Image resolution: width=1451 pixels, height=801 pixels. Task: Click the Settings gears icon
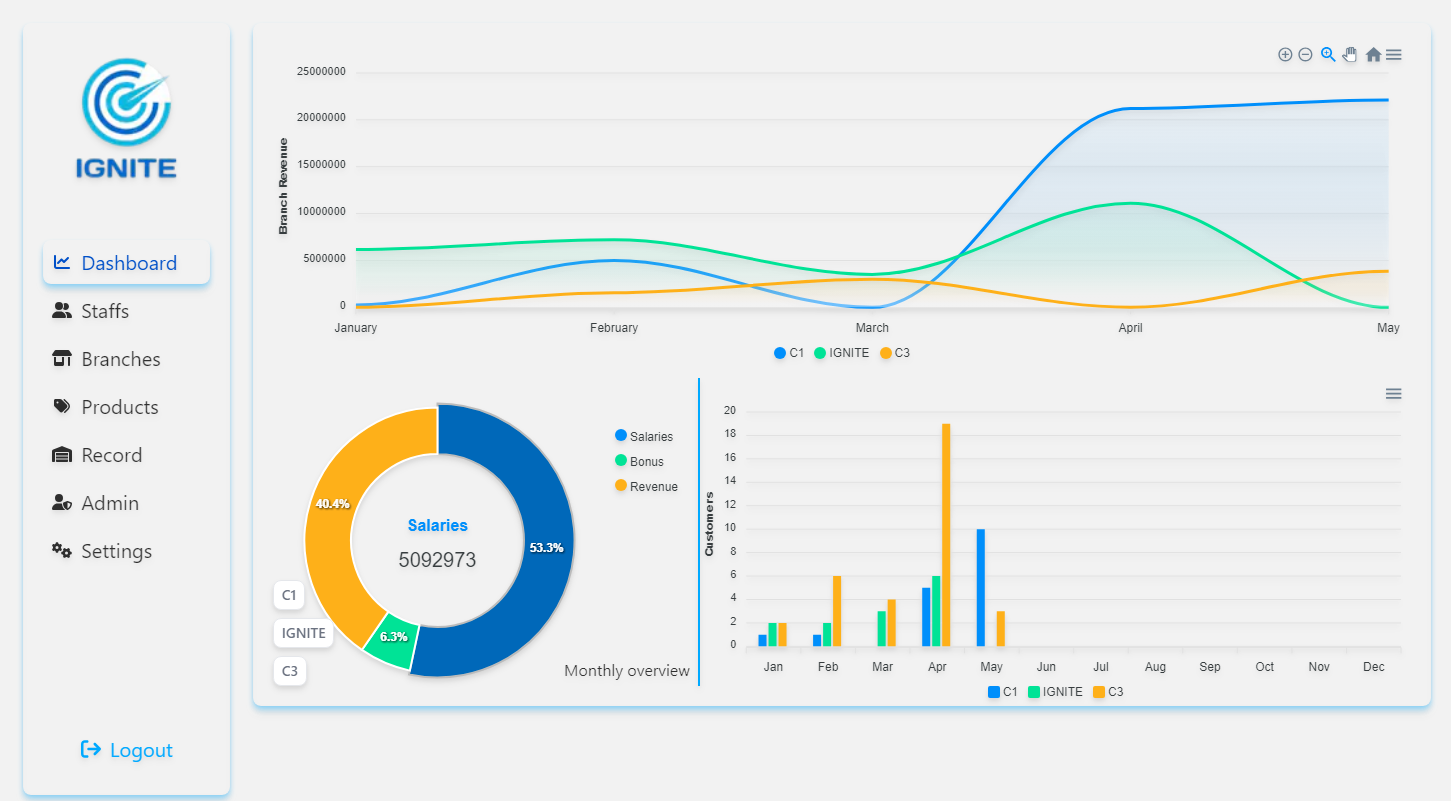(62, 550)
